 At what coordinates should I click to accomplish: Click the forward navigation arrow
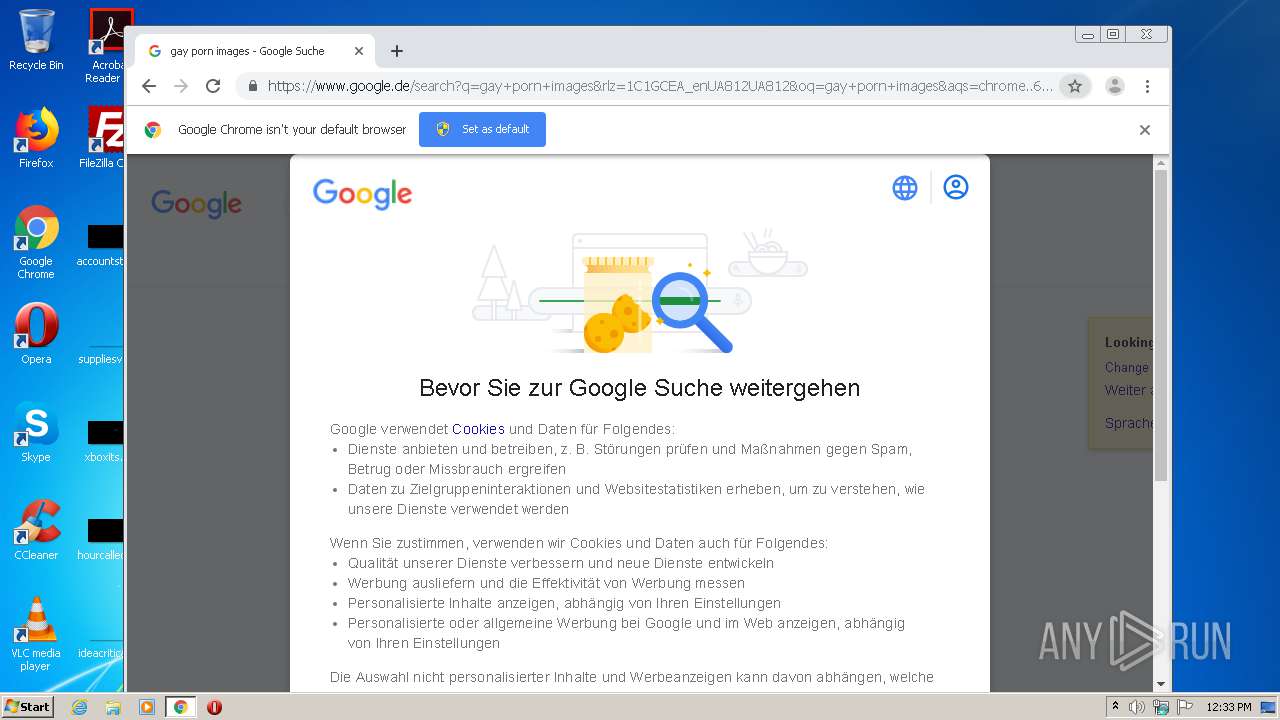(x=181, y=86)
